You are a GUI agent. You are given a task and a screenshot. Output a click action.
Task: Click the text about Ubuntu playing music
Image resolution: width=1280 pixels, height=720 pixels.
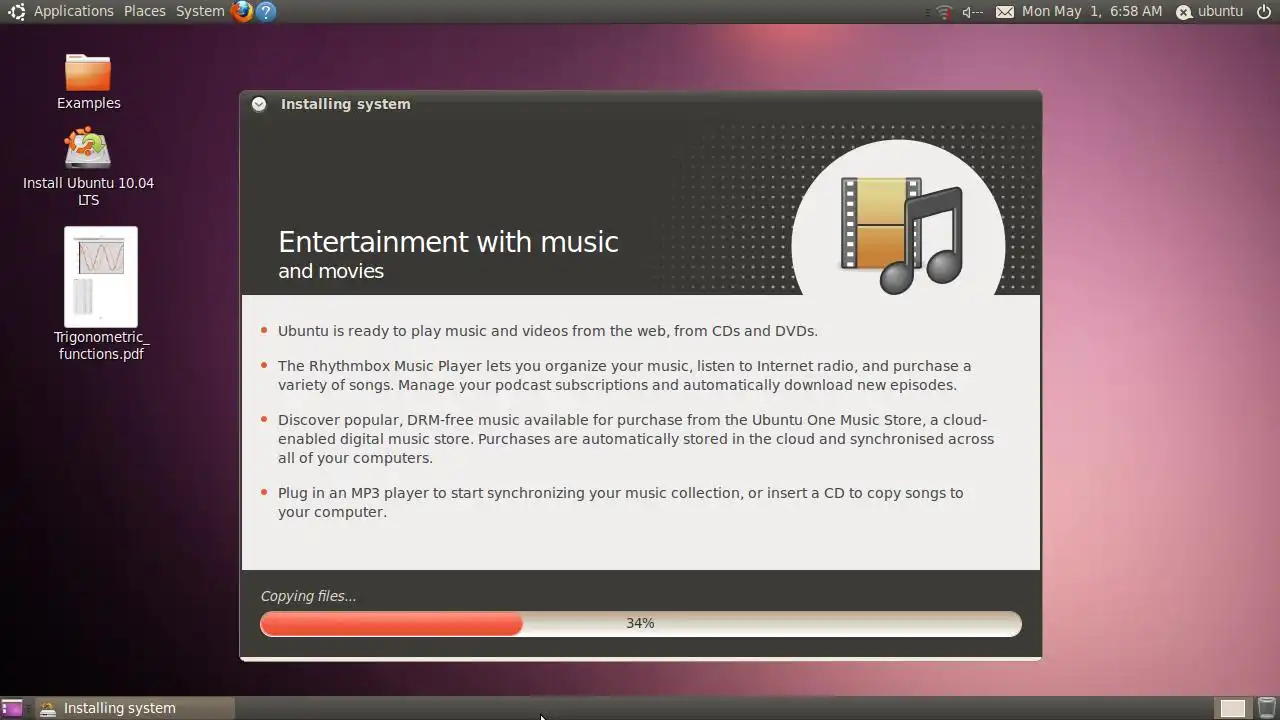click(x=548, y=331)
